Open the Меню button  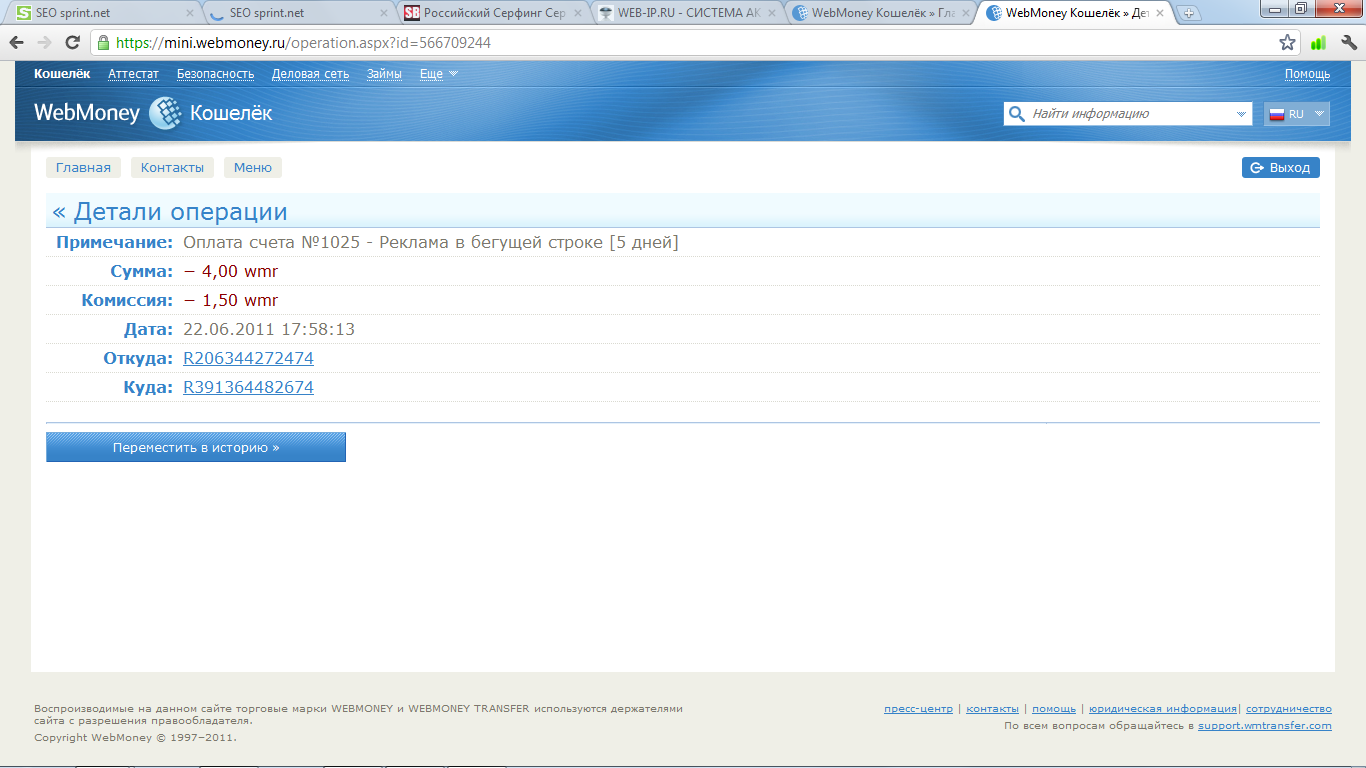(x=253, y=167)
